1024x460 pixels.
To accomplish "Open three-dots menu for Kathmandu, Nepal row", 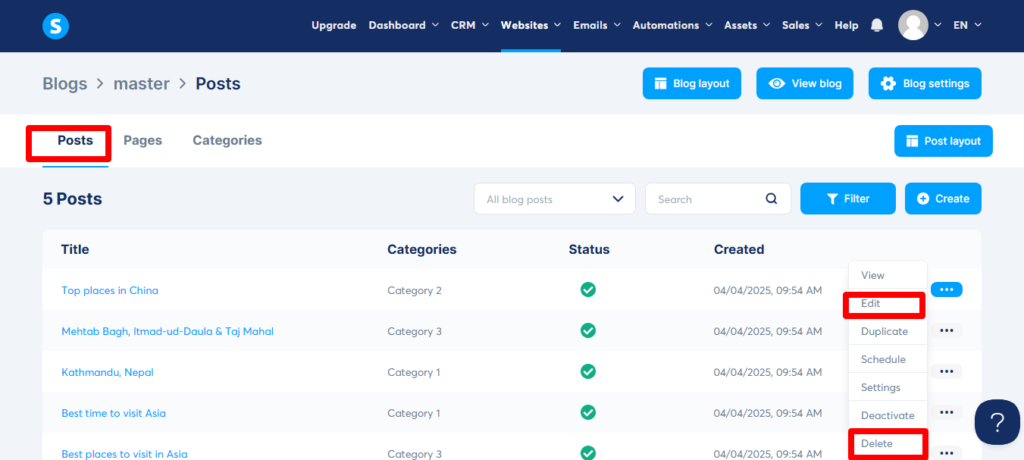I will [946, 372].
